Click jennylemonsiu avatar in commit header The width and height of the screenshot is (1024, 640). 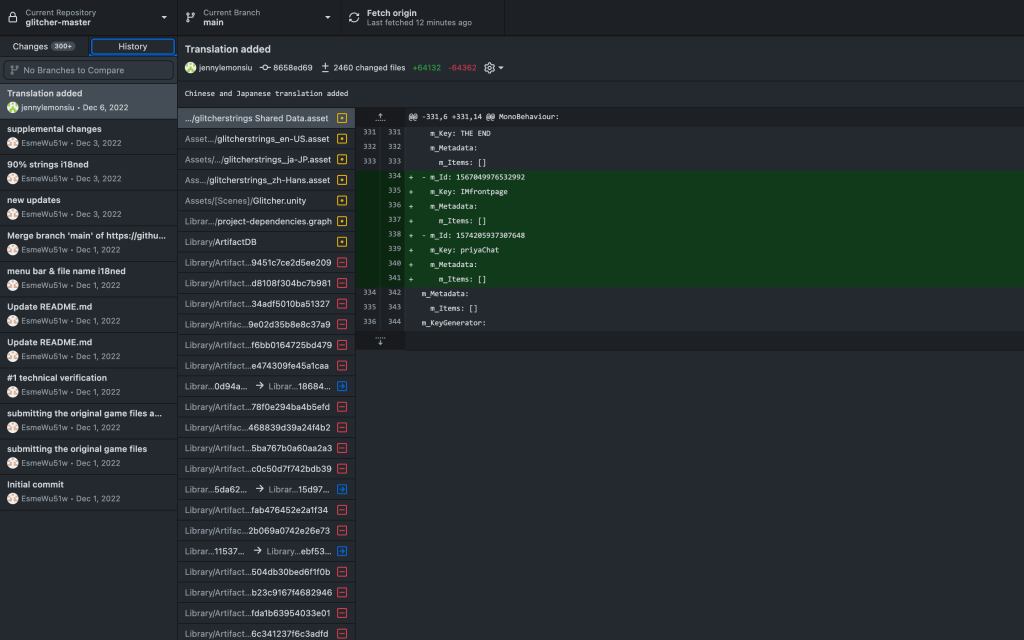click(x=191, y=68)
